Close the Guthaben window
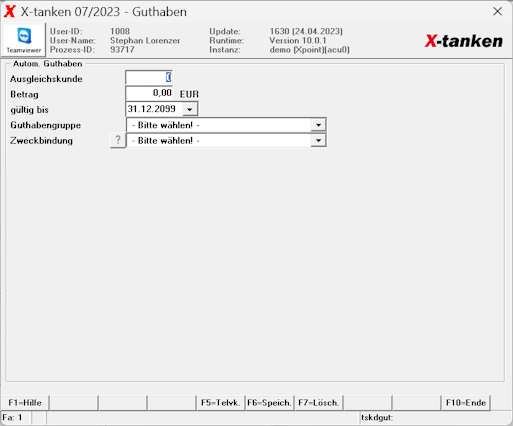513x426 pixels. click(497, 11)
